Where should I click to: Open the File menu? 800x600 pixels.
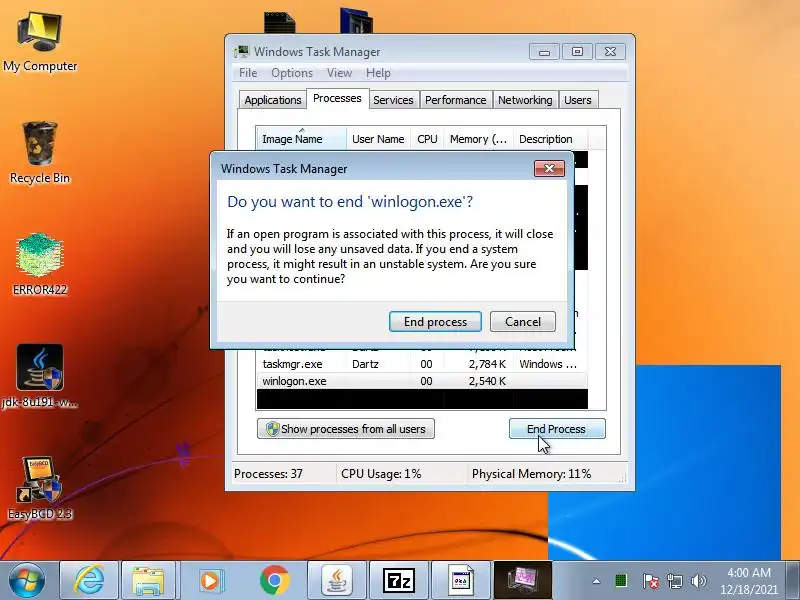click(x=248, y=73)
